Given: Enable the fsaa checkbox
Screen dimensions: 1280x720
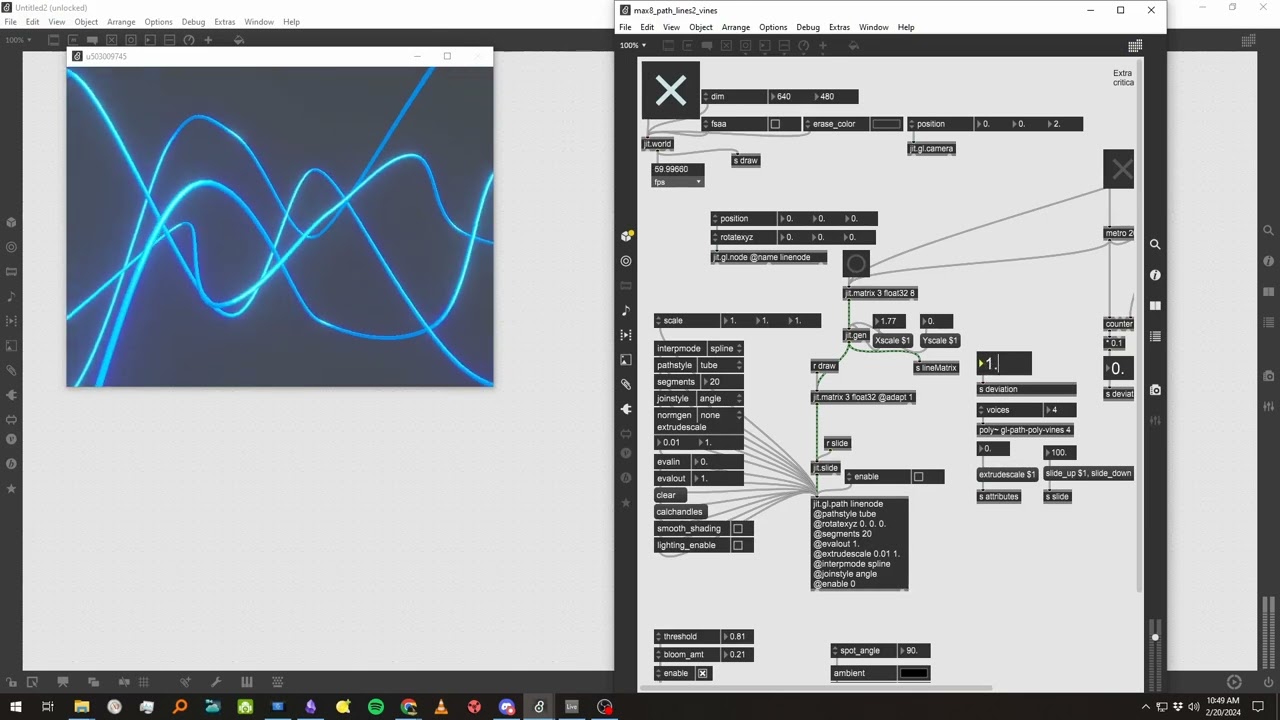Looking at the screenshot, I should pos(775,124).
